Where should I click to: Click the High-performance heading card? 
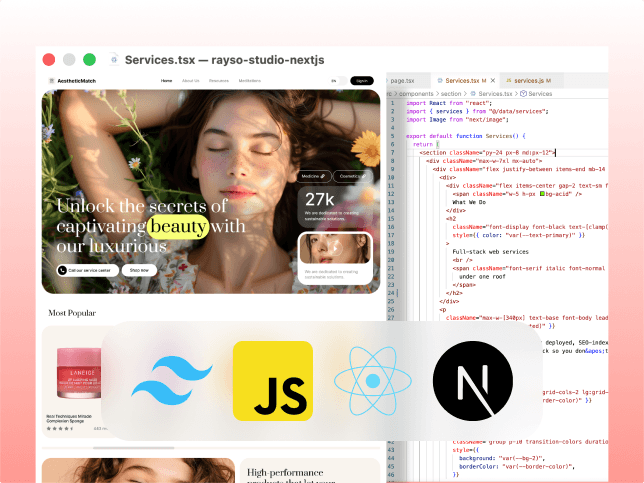tap(310, 471)
